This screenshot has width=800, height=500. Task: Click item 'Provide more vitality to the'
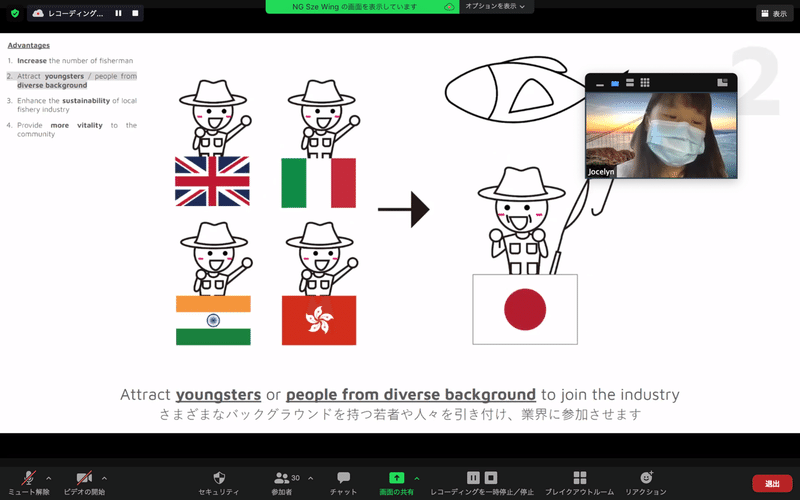click(x=77, y=130)
